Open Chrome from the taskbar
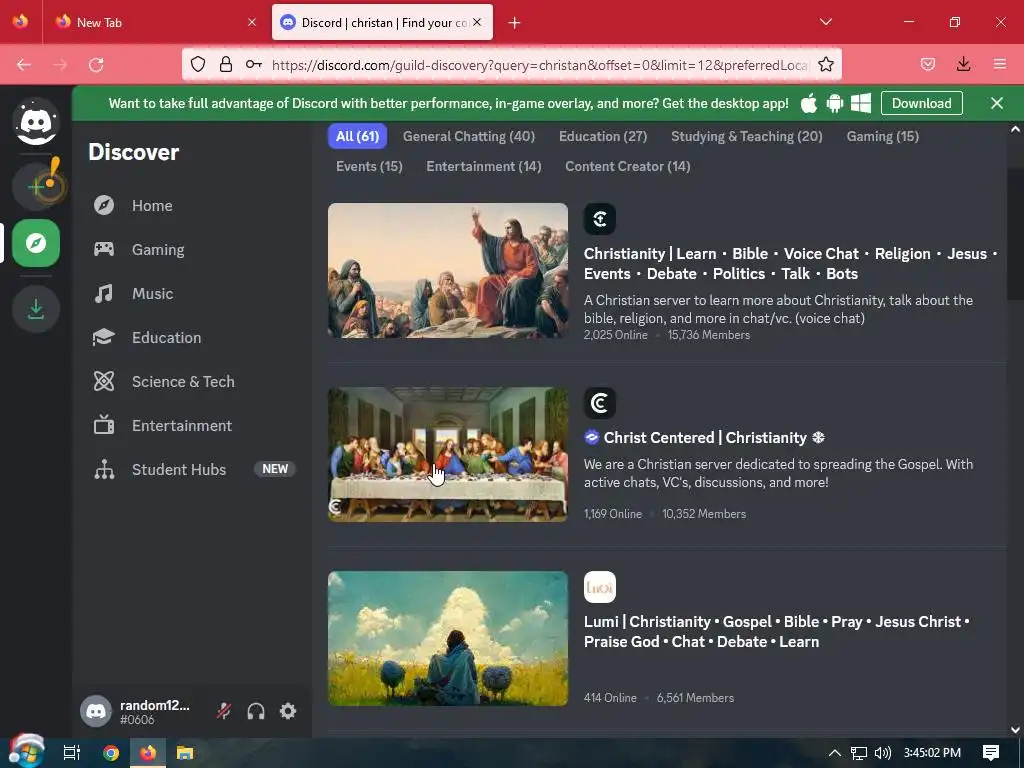This screenshot has width=1024, height=768. (x=111, y=753)
